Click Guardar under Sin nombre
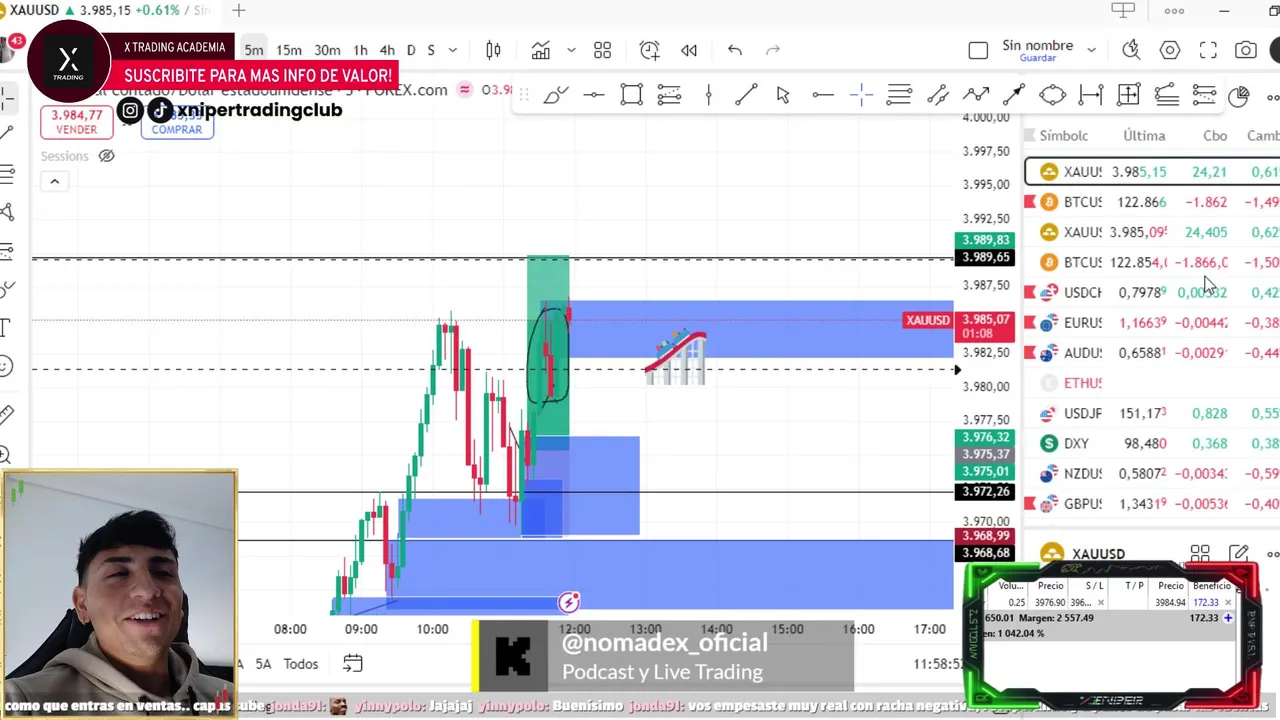This screenshot has width=1280, height=720. [x=1037, y=58]
